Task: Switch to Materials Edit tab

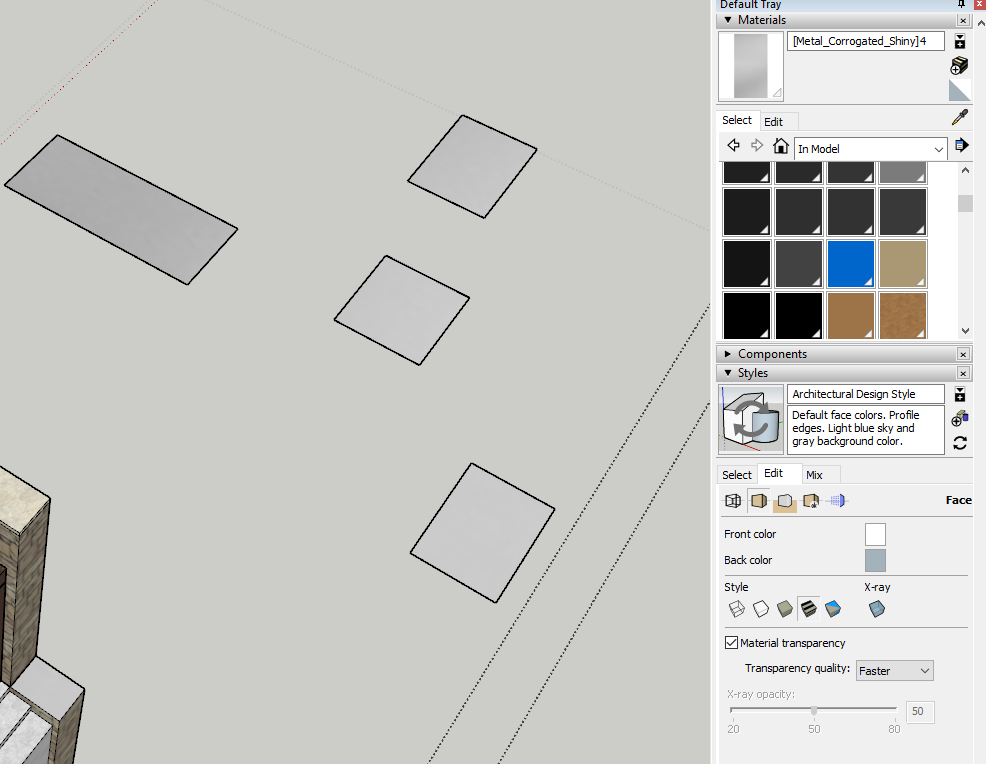Action: 773,121
